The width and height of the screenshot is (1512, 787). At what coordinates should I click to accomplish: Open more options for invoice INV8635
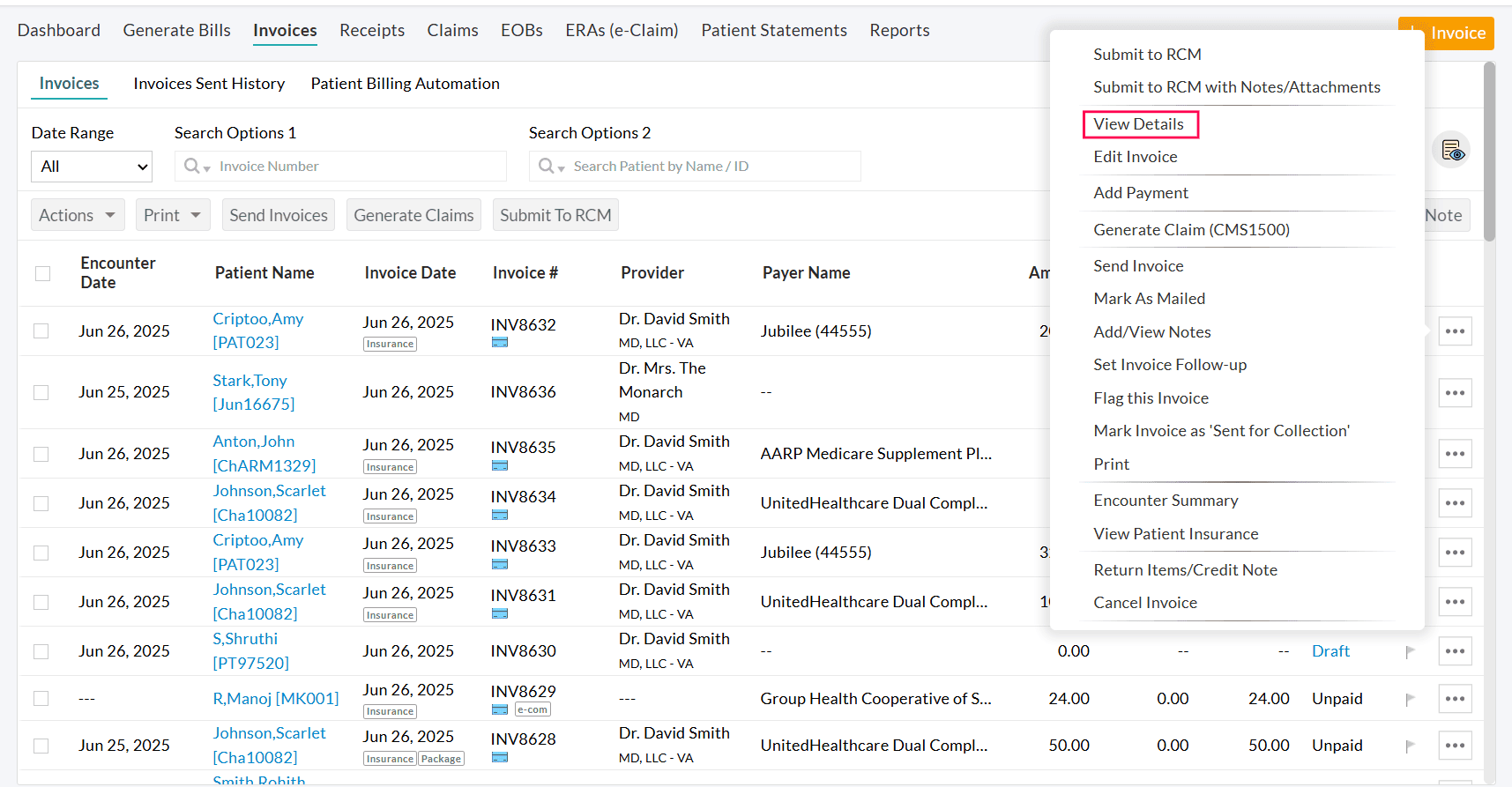tap(1455, 454)
